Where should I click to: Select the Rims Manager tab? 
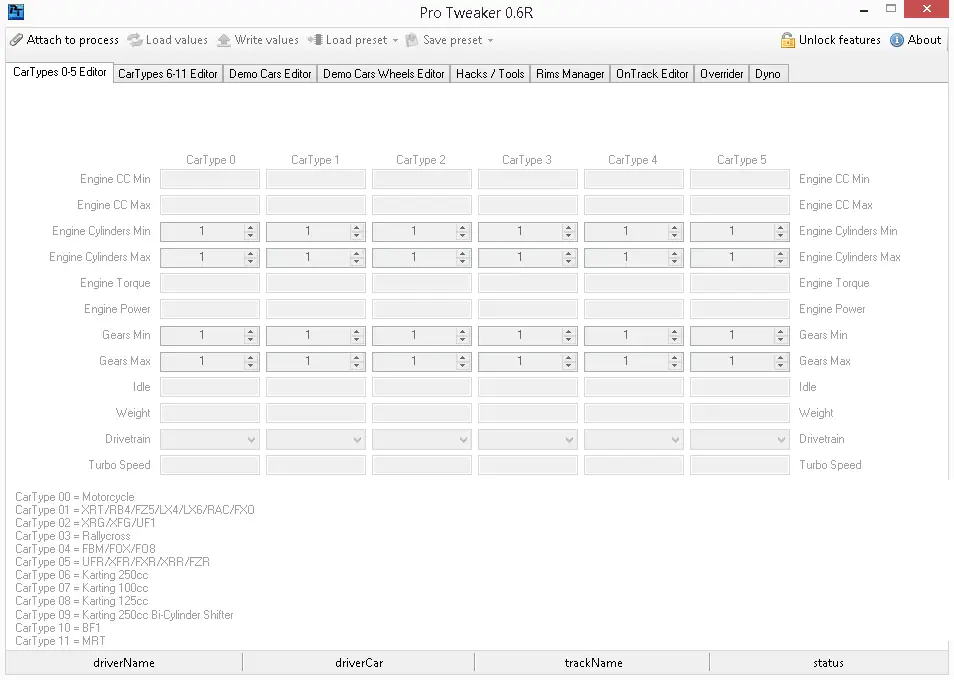[570, 74]
